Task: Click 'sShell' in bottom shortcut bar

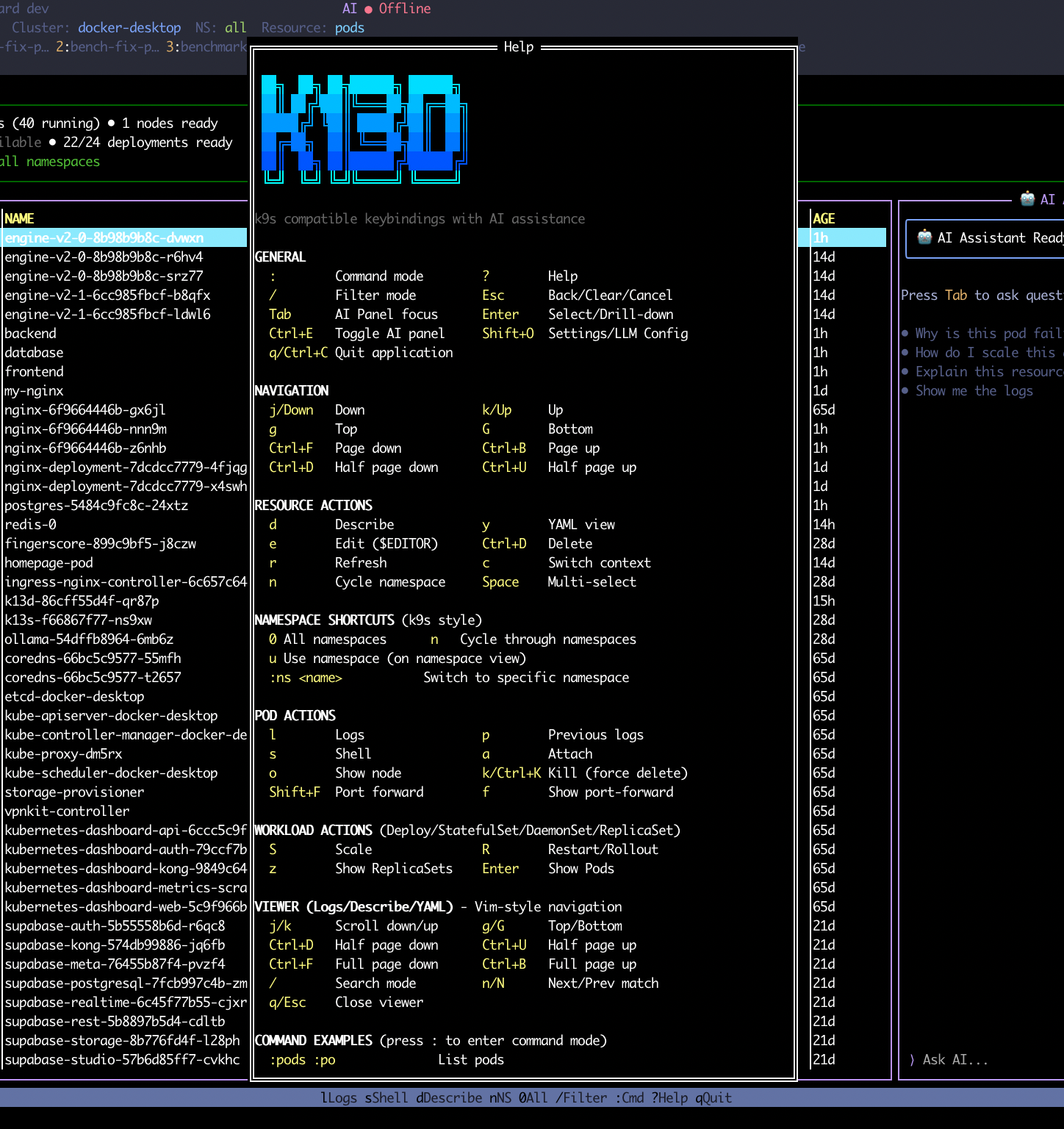Action: pos(386,1097)
